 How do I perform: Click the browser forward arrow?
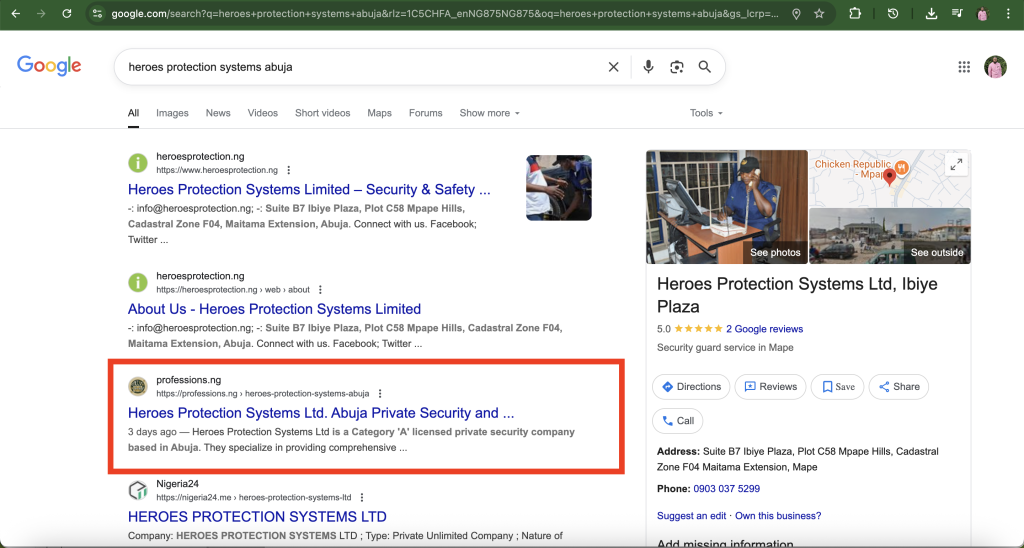(41, 13)
